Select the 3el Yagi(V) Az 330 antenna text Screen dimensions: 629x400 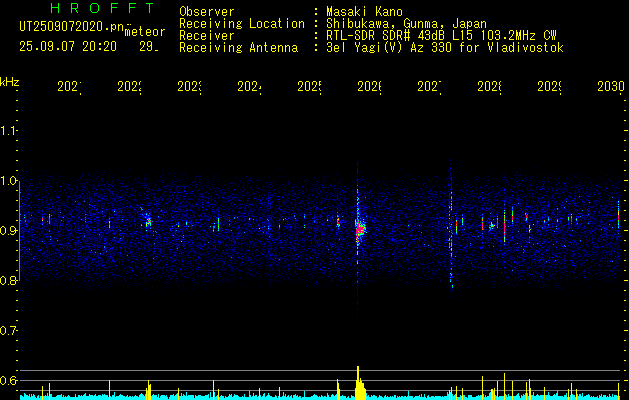445,48
